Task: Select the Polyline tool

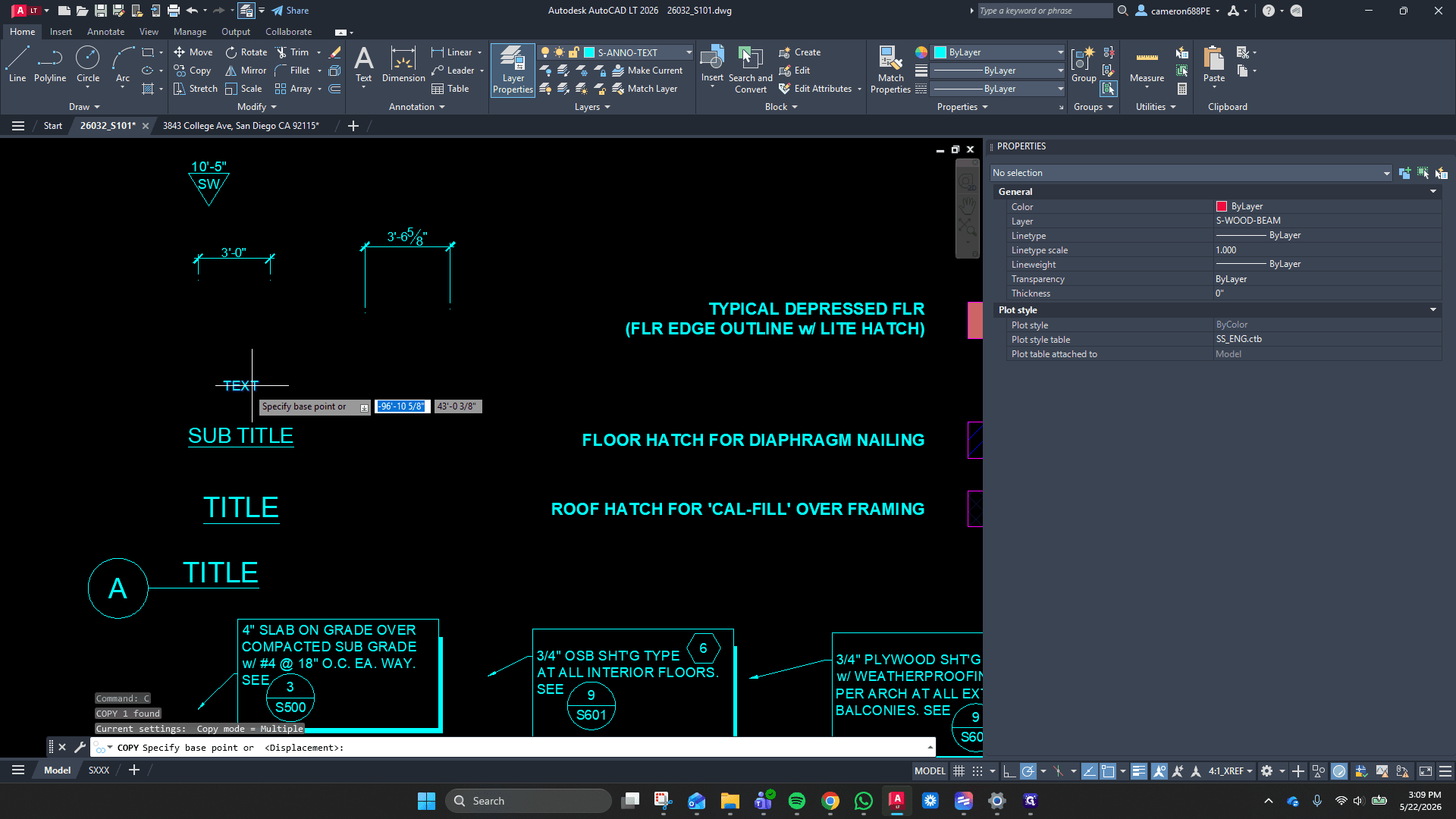Action: [50, 64]
